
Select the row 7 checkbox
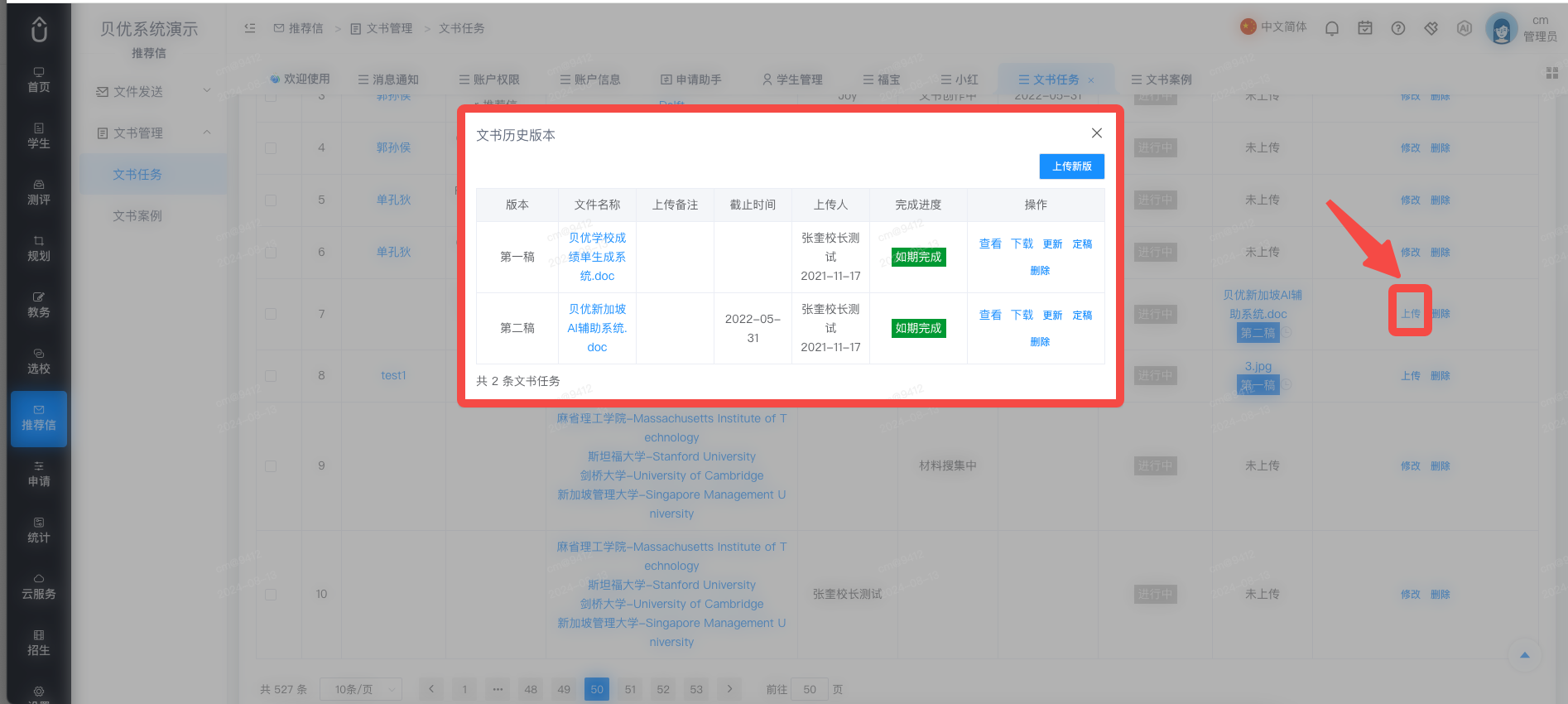[271, 314]
